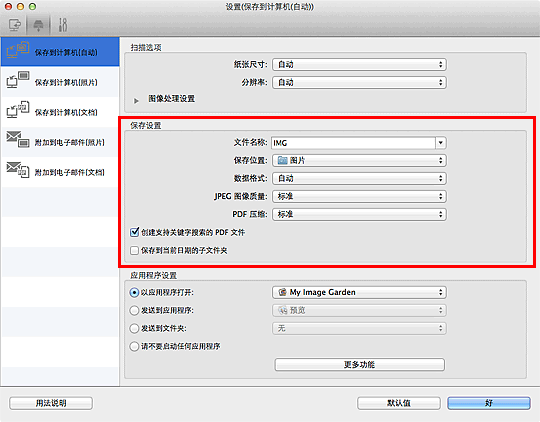Select 附加到电子邮件(文档) list label
540x422 pixels.
[70, 172]
